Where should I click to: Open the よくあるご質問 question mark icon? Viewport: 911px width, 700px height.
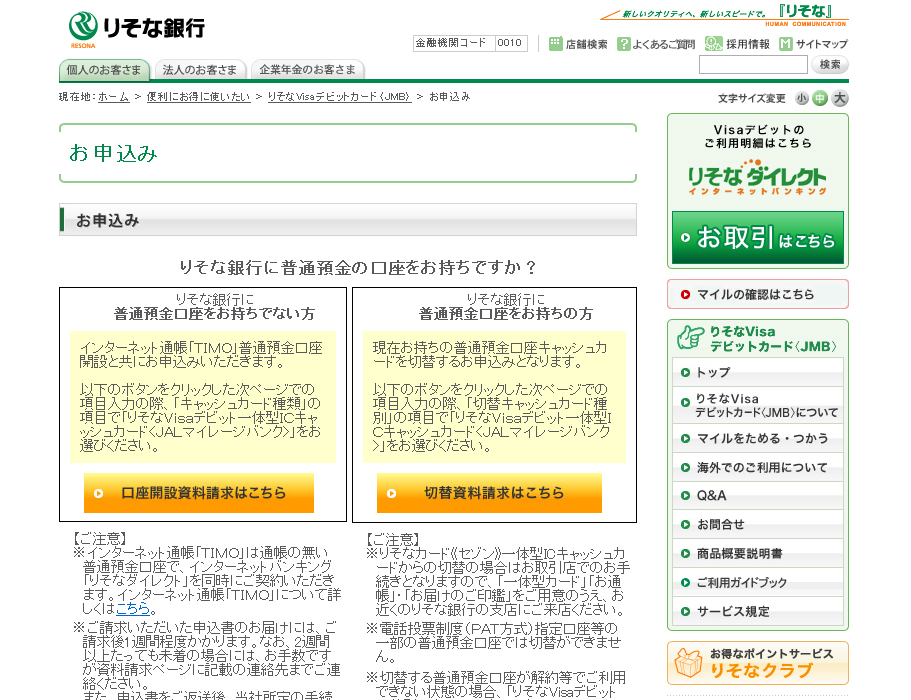pos(623,44)
